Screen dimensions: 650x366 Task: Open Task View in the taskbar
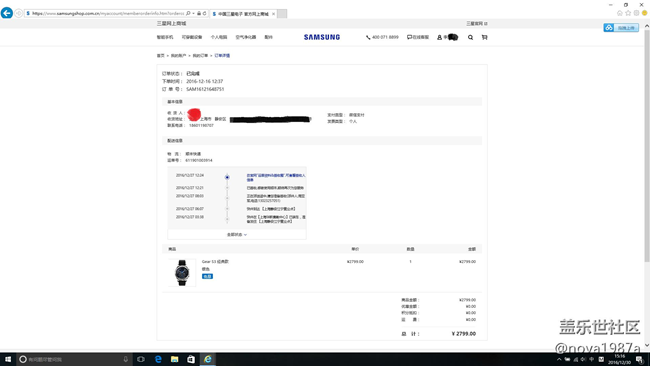[141, 359]
